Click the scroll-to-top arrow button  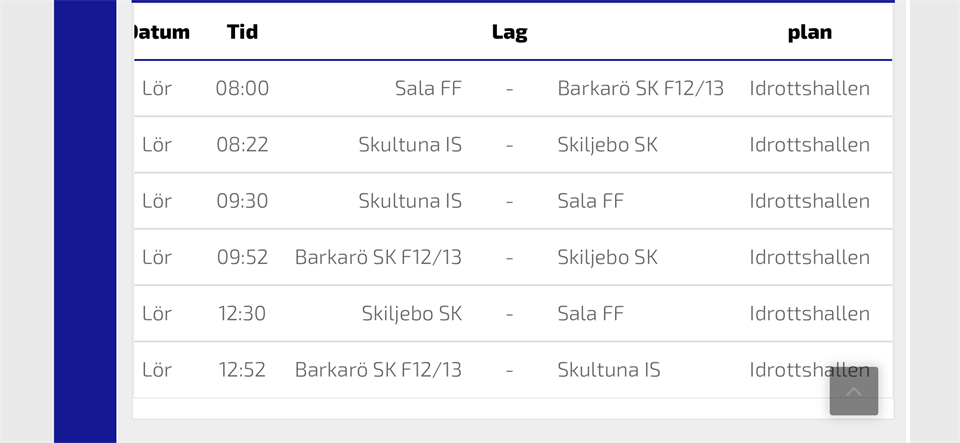coord(853,391)
